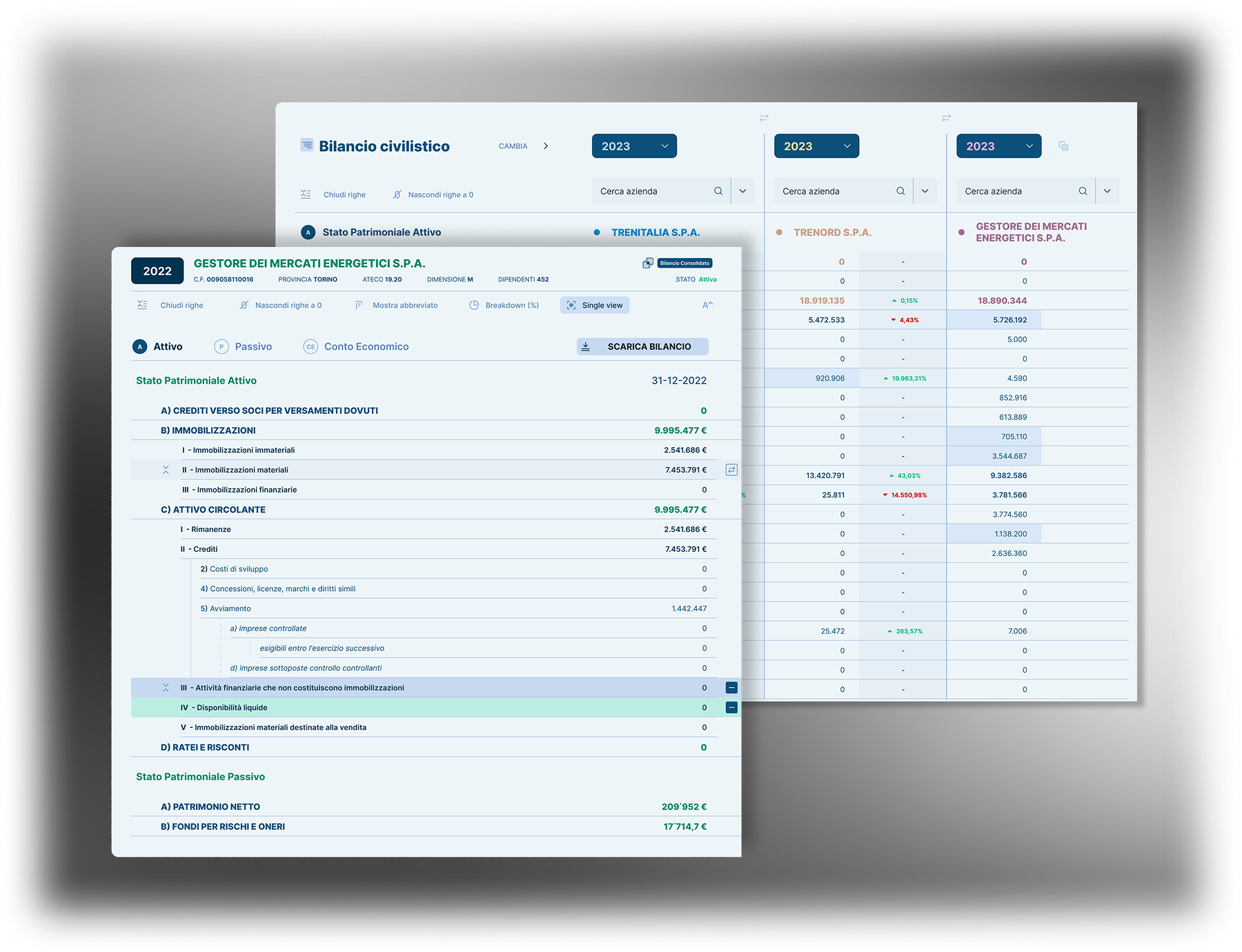Viewport: 1242px width, 952px height.
Task: Click swap columns icon above the TRENORD column
Action: click(x=764, y=118)
